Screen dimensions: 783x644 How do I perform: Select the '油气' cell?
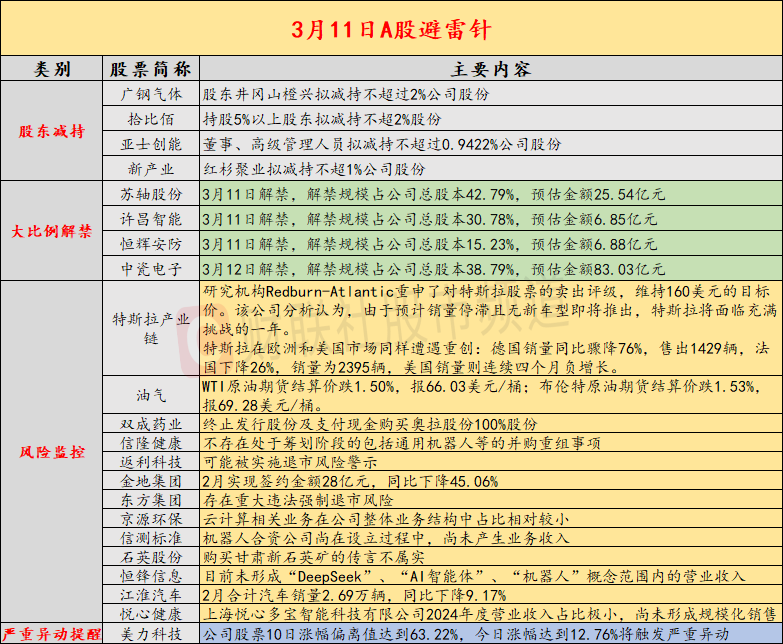(151, 395)
